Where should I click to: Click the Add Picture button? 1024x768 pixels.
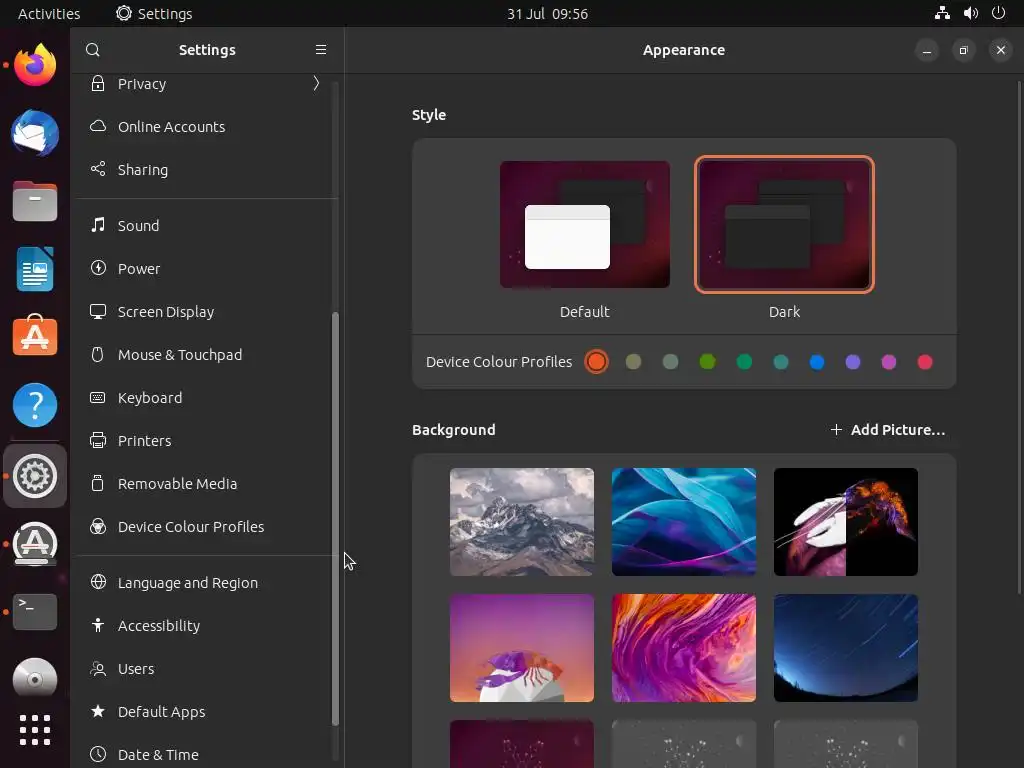(887, 430)
